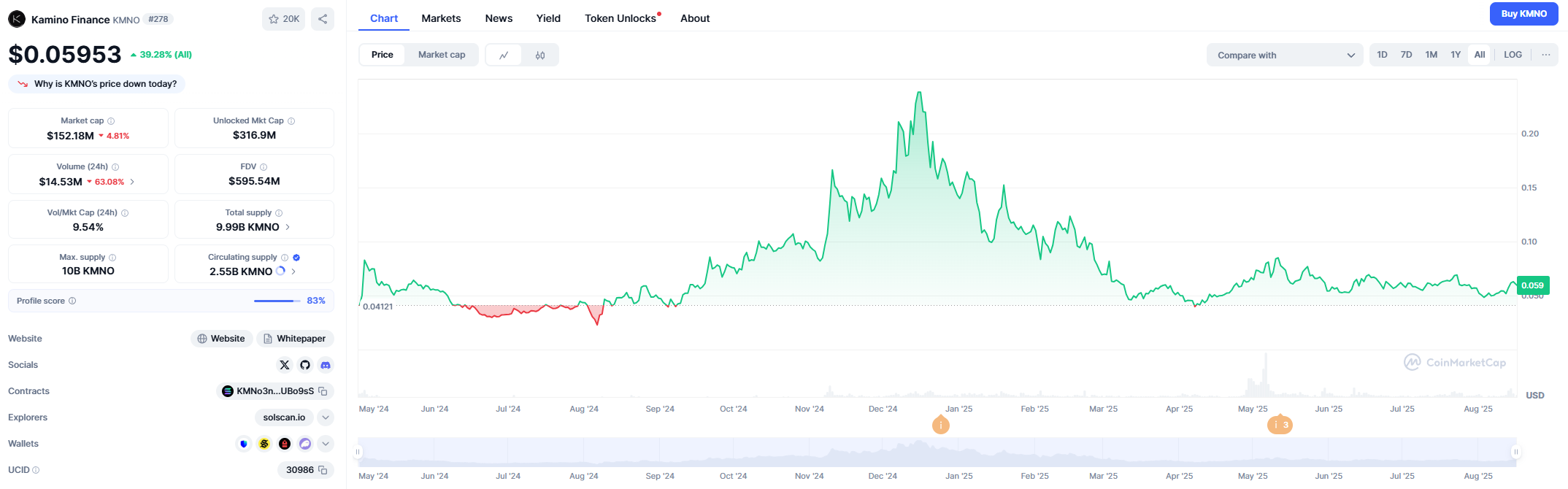Open the blue shield wallet icon
This screenshot has width=1568, height=489.
pyautogui.click(x=244, y=444)
